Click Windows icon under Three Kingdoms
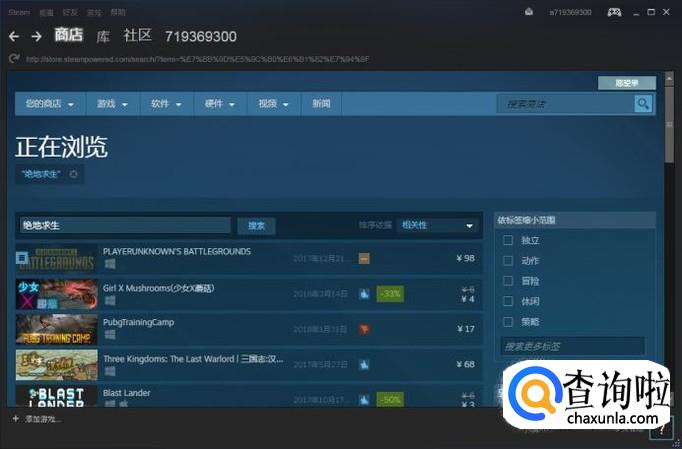Screen dimensions: 682x449 pyautogui.click(x=110, y=371)
